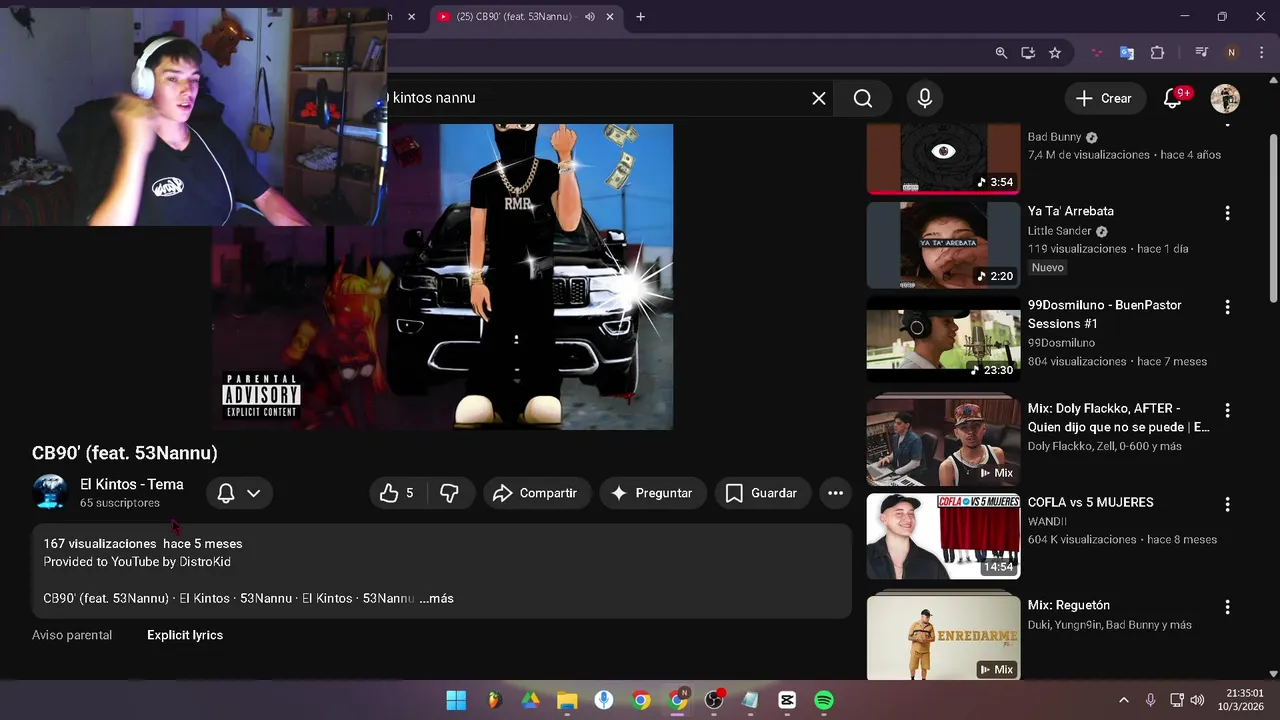Open options menu for COFLA vs 5 MUJERES
1280x720 pixels.
click(x=1227, y=504)
